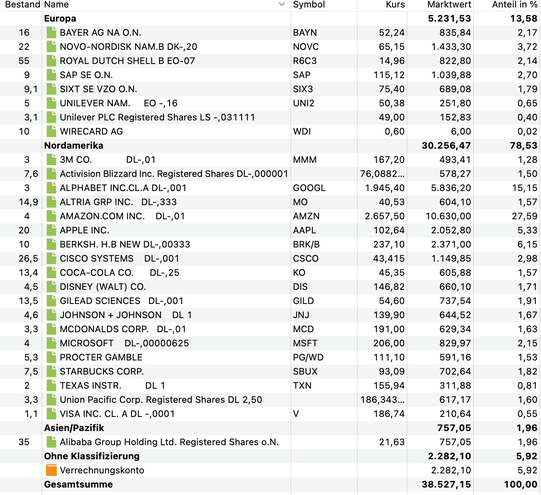Viewport: 541px width, 495px height.
Task: Click the AMZN symbol cell
Action: pyautogui.click(x=306, y=216)
